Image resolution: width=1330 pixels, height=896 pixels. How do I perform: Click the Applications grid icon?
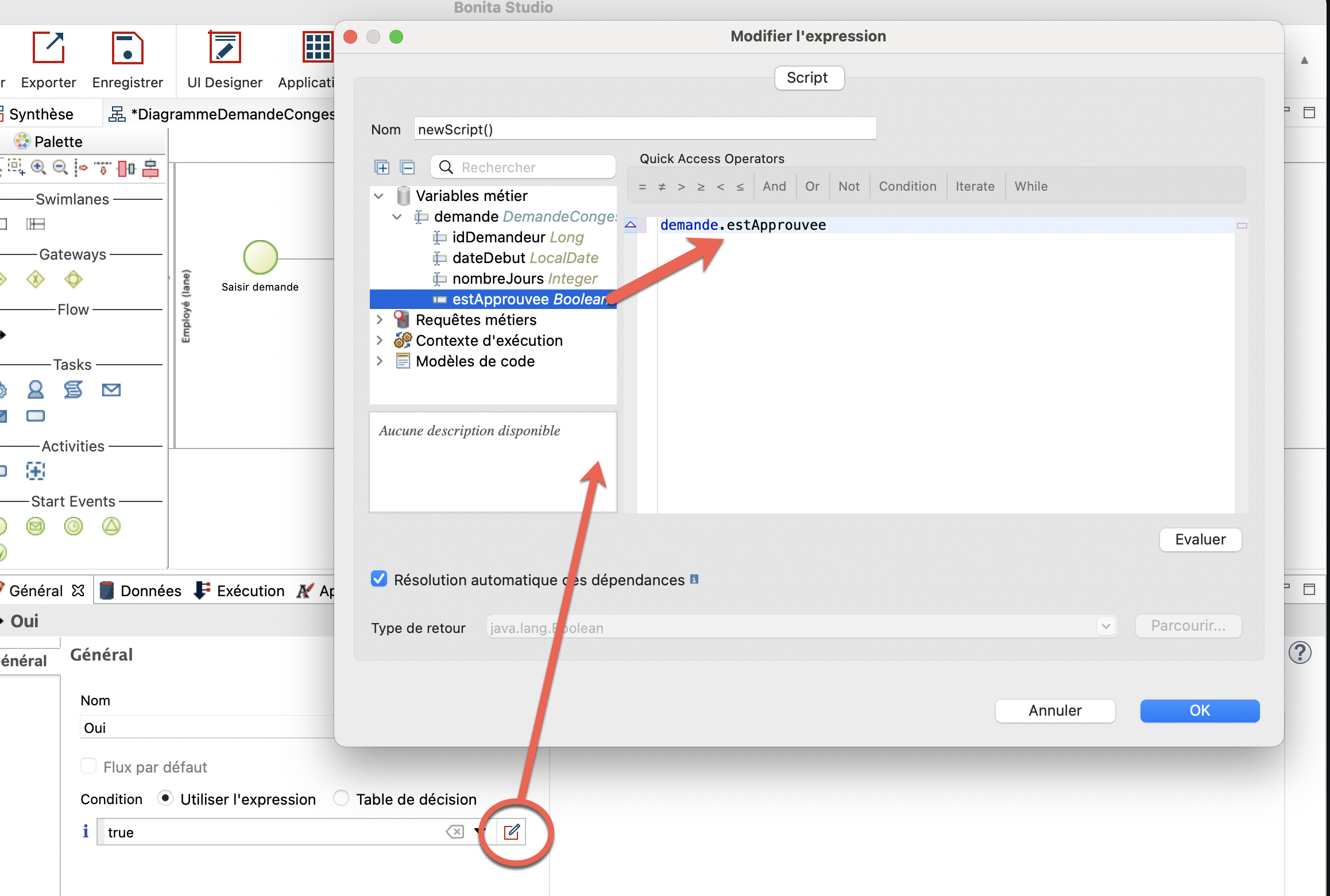318,48
